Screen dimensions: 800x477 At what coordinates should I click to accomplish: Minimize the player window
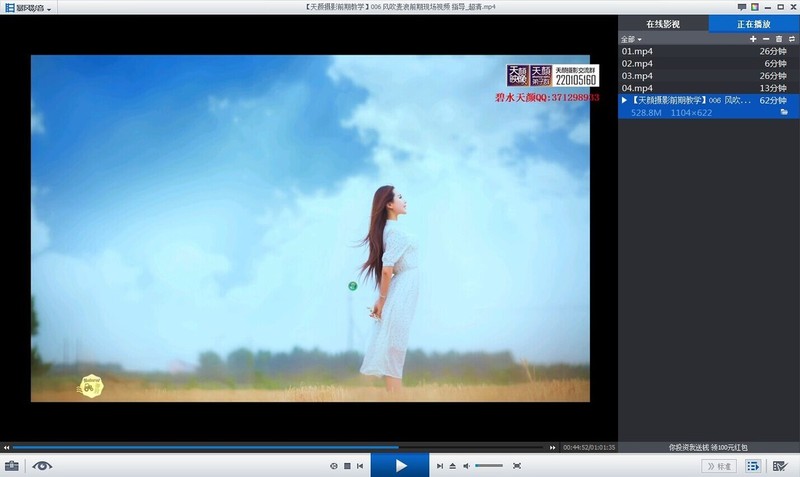pyautogui.click(x=768, y=7)
